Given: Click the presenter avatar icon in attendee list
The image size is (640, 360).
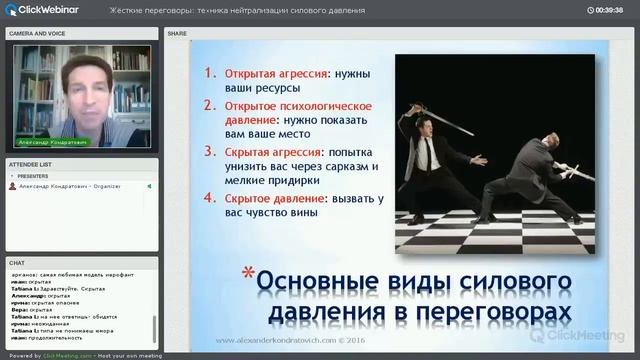Looking at the screenshot, I should 13,186.
